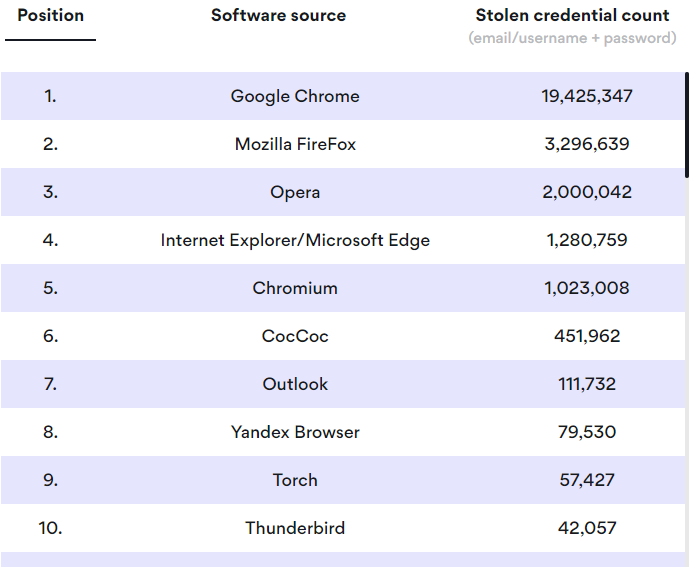Click the '(email/username + password)' subtitle
This screenshot has height=571, width=697.
click(x=572, y=38)
